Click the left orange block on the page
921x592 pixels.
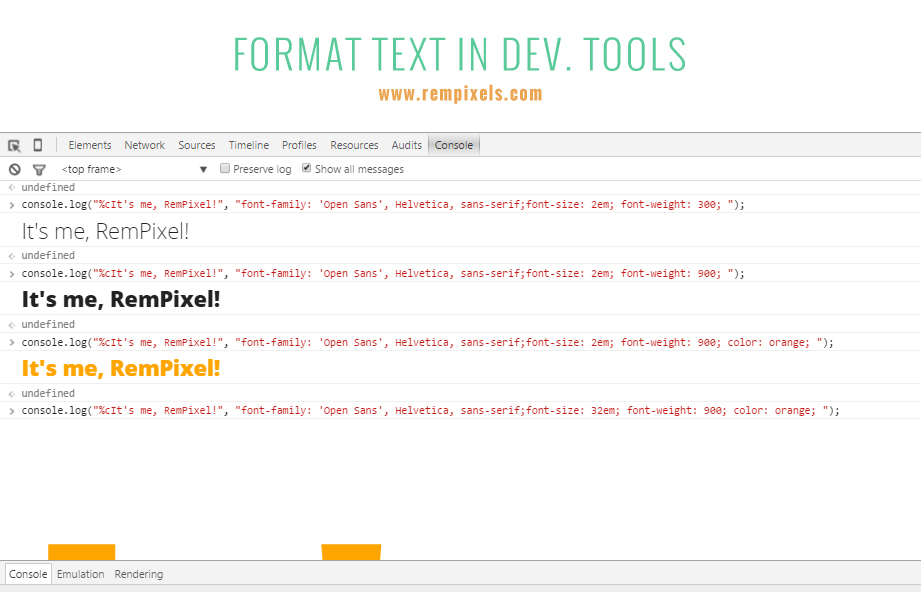pos(82,551)
